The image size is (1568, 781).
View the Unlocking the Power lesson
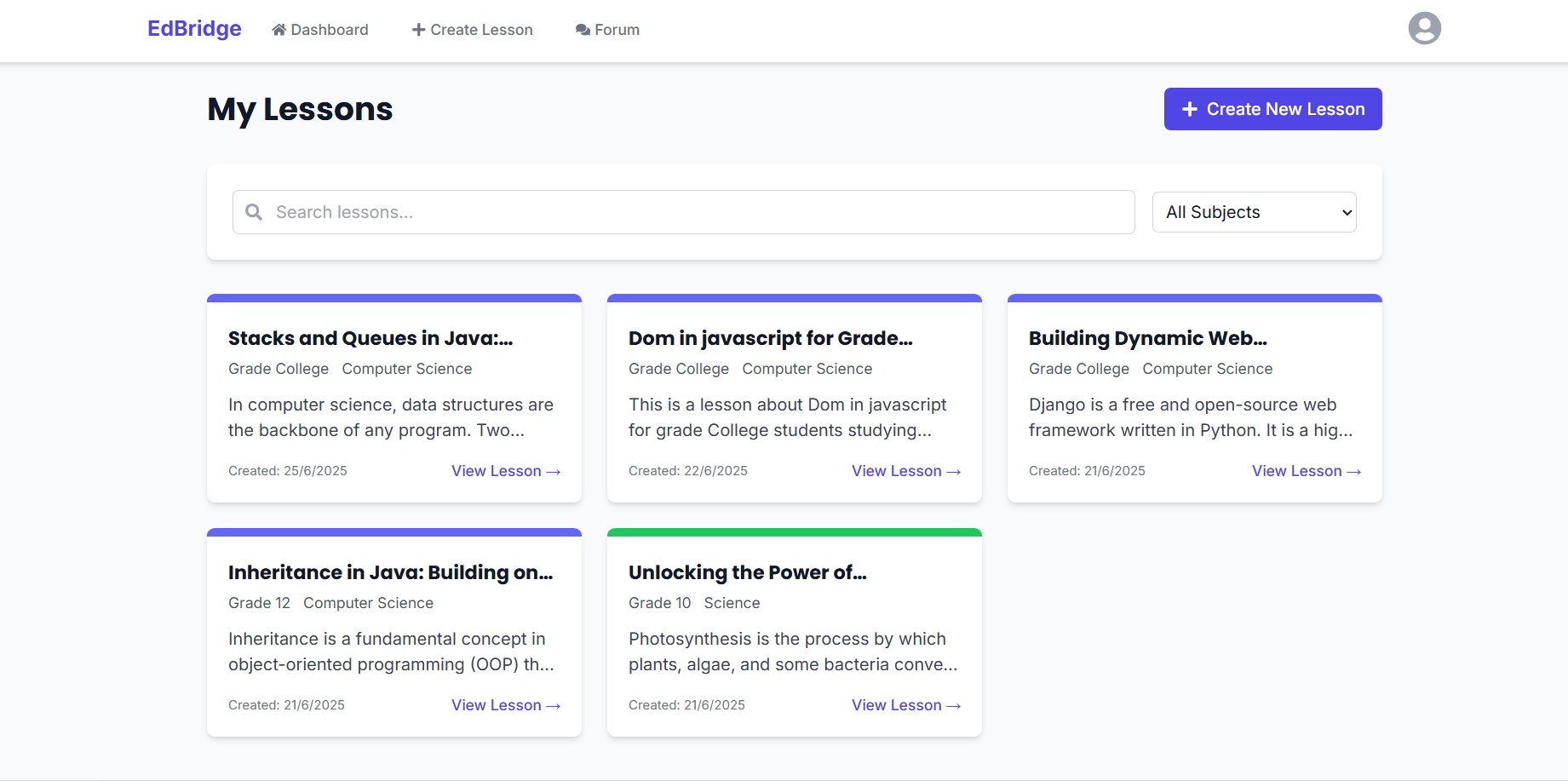905,705
